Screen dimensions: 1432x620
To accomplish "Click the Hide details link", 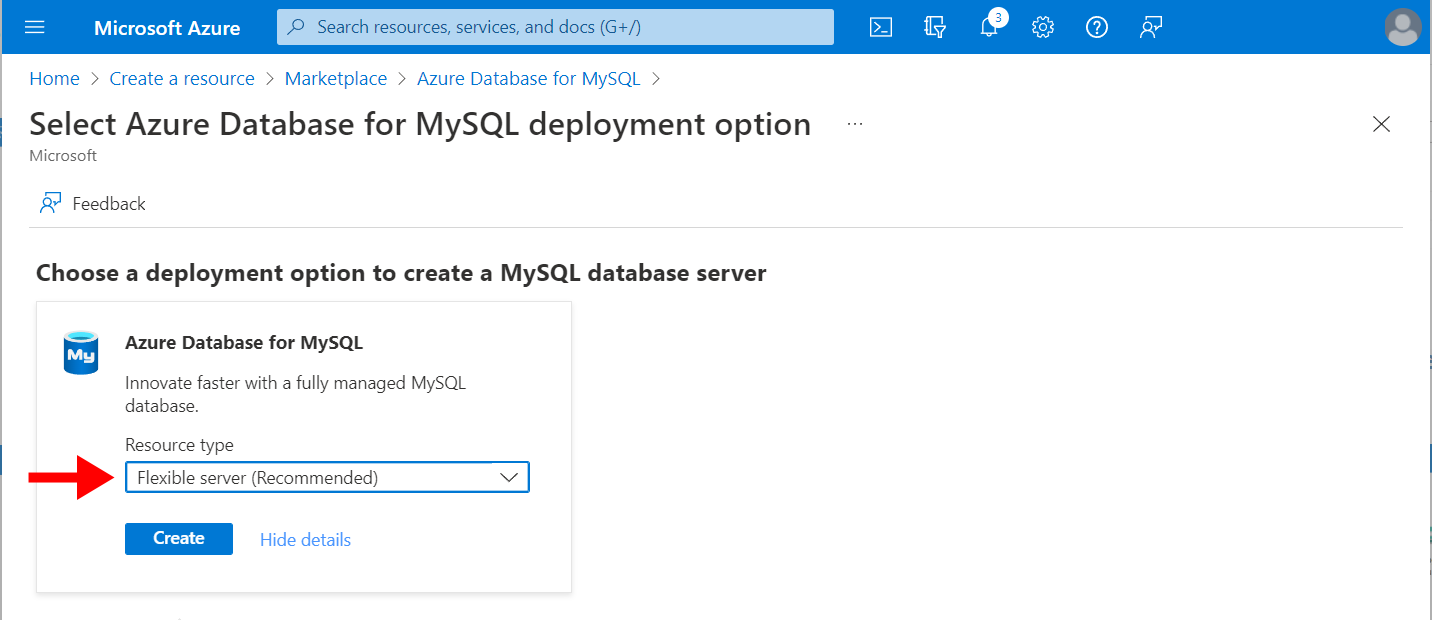I will click(x=305, y=540).
